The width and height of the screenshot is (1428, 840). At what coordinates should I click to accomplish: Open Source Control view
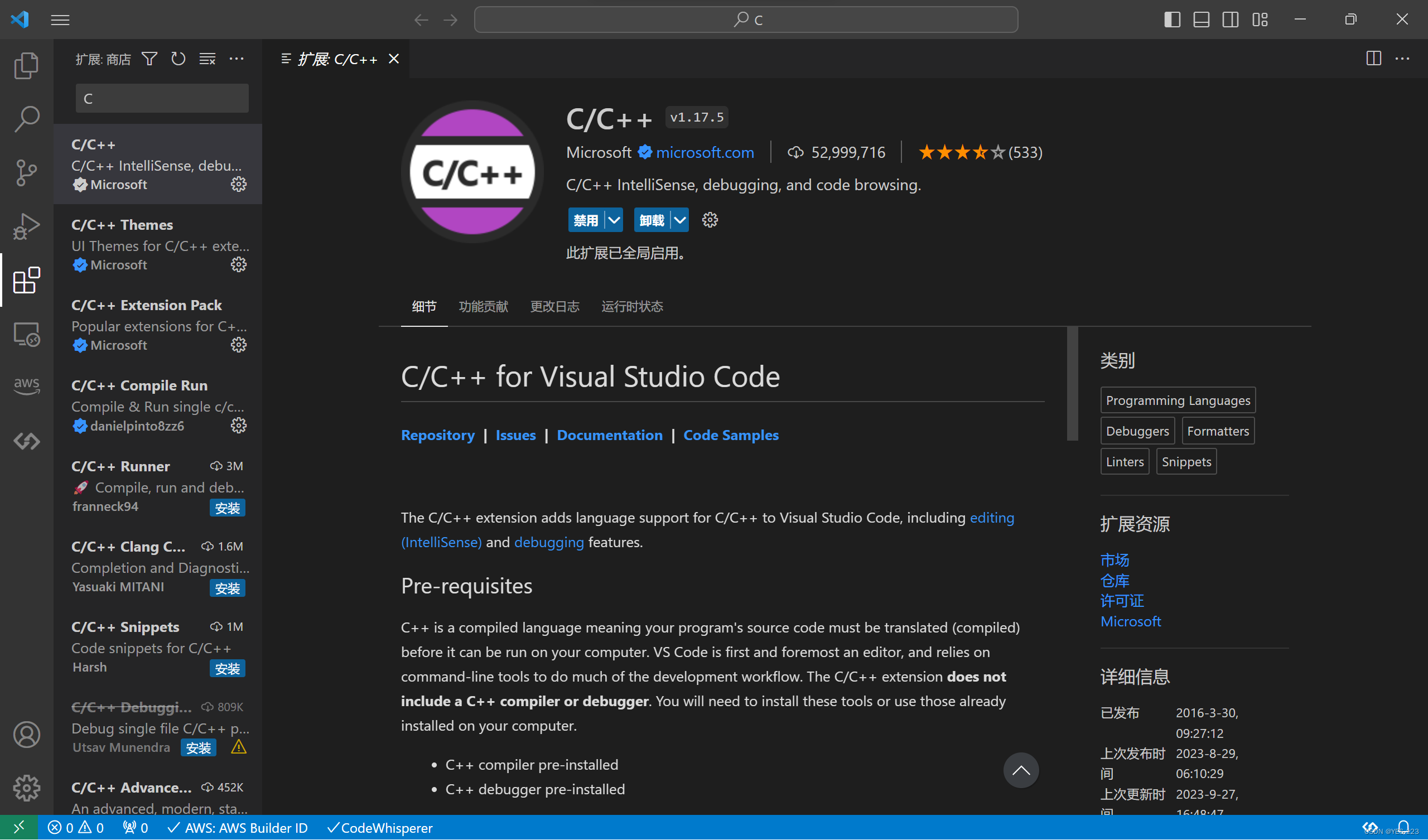(x=26, y=172)
